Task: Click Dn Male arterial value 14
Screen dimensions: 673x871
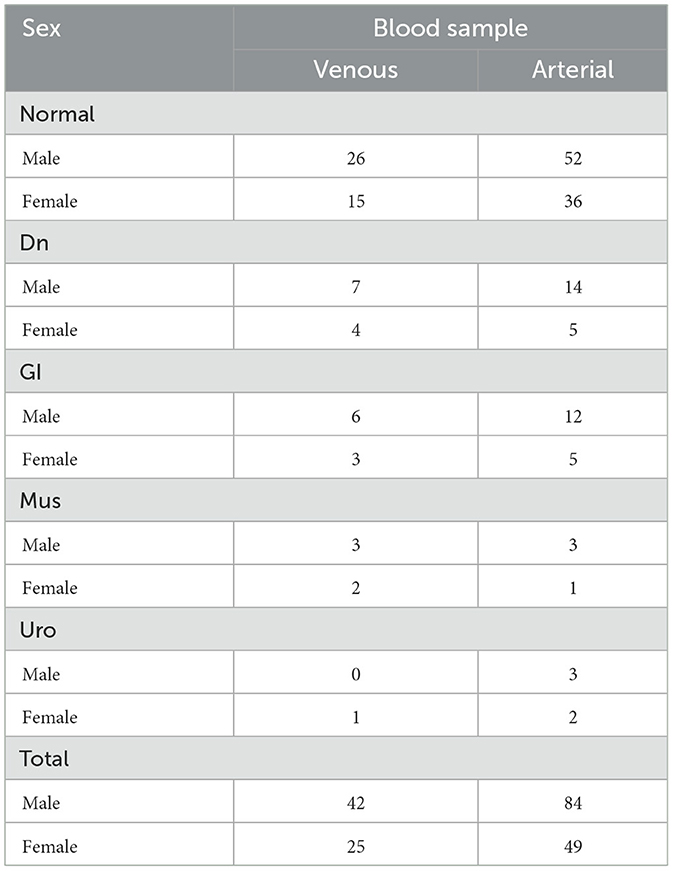Action: tap(573, 287)
